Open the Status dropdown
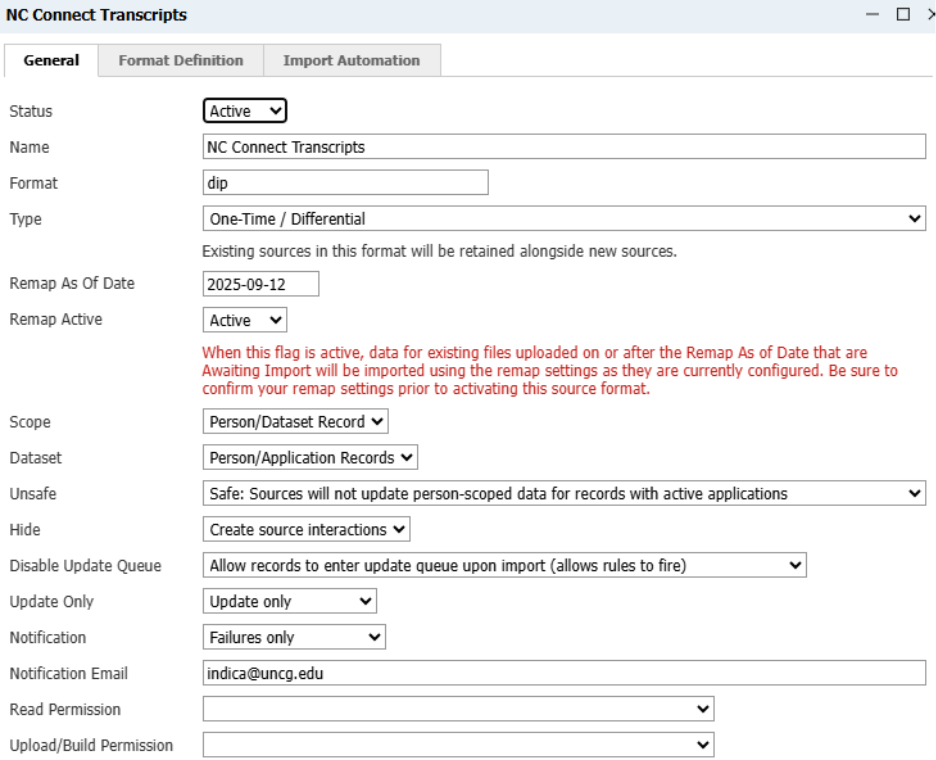This screenshot has height=760, width=936. (245, 111)
